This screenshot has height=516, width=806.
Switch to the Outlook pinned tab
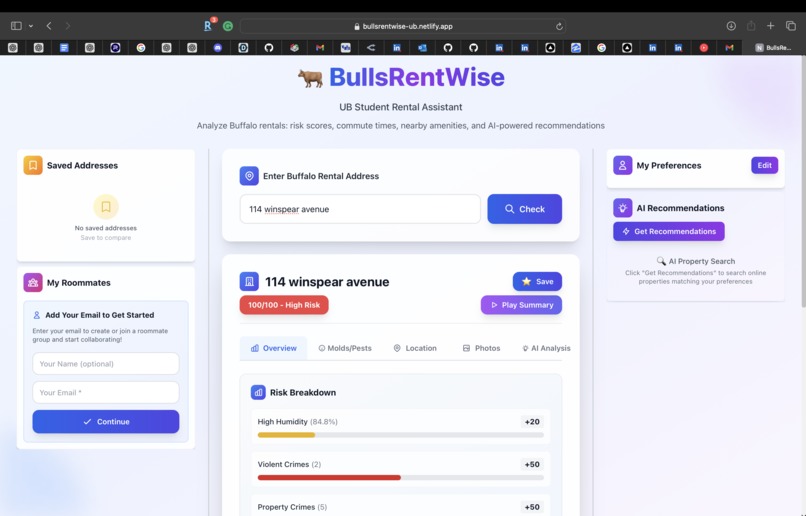click(x=422, y=48)
